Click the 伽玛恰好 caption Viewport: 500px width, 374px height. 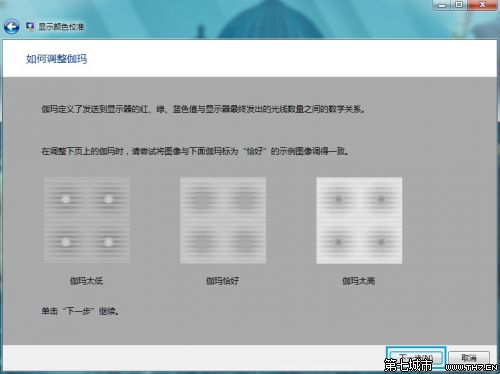[222, 281]
